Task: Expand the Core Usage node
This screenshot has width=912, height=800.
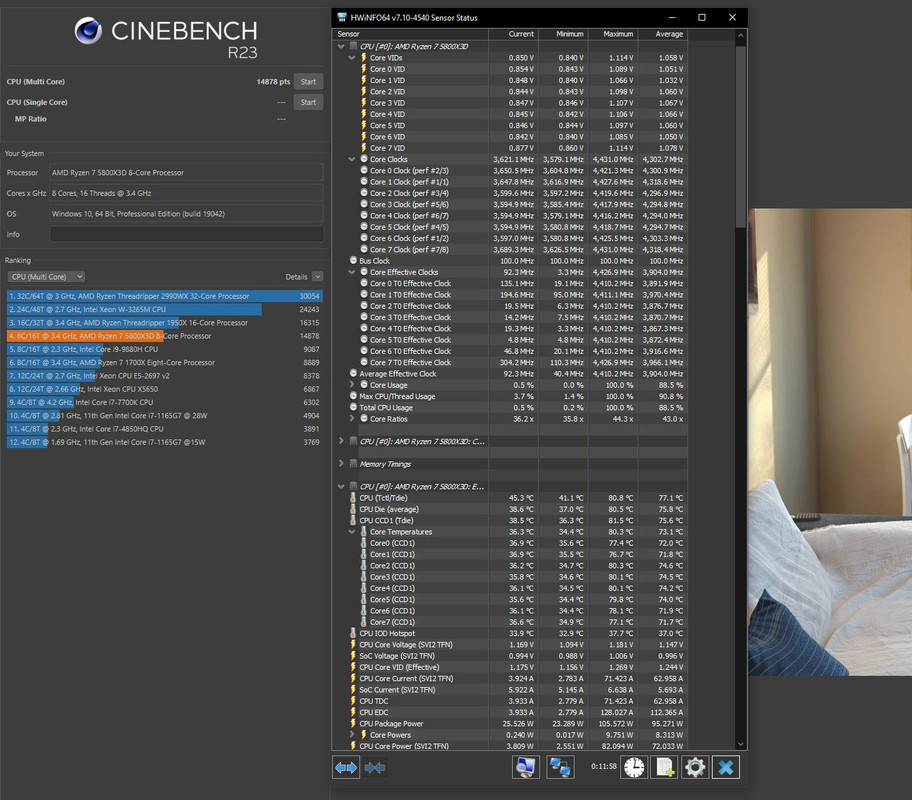Action: 351,385
